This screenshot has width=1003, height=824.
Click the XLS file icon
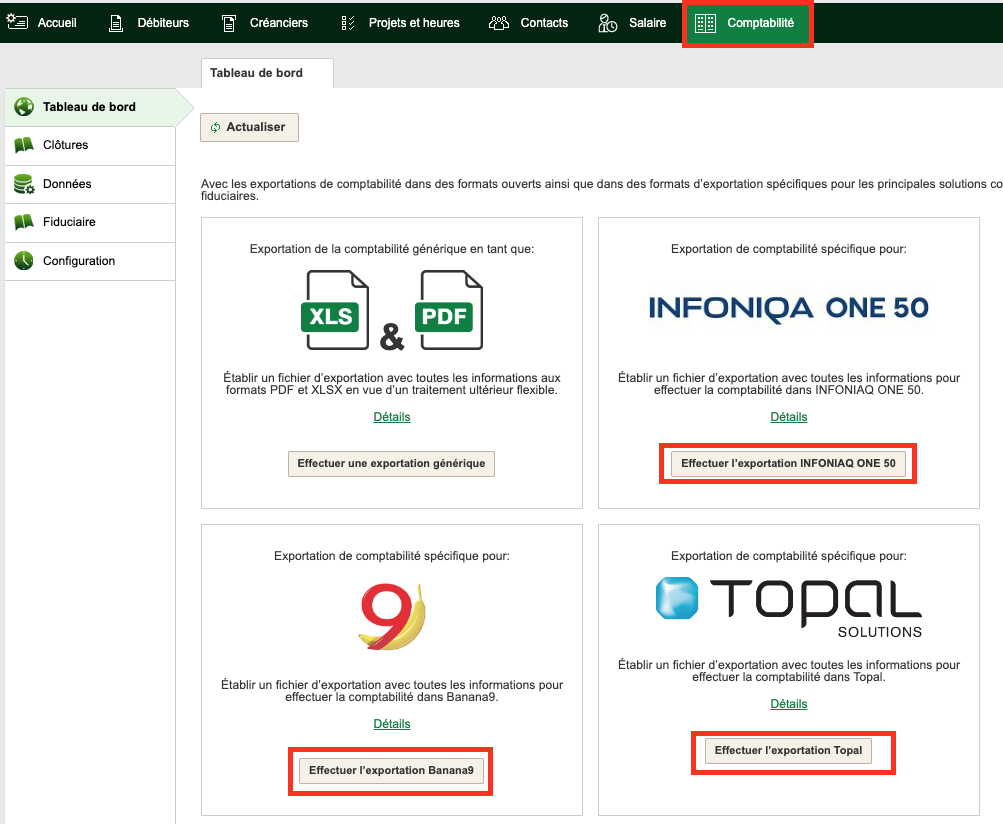coord(335,310)
